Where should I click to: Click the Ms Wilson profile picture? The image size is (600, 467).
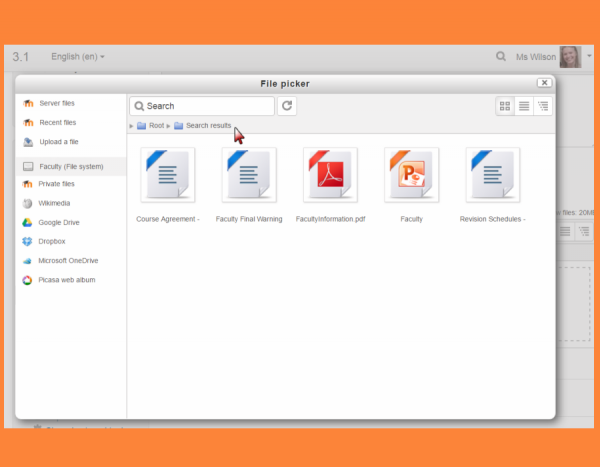(571, 57)
